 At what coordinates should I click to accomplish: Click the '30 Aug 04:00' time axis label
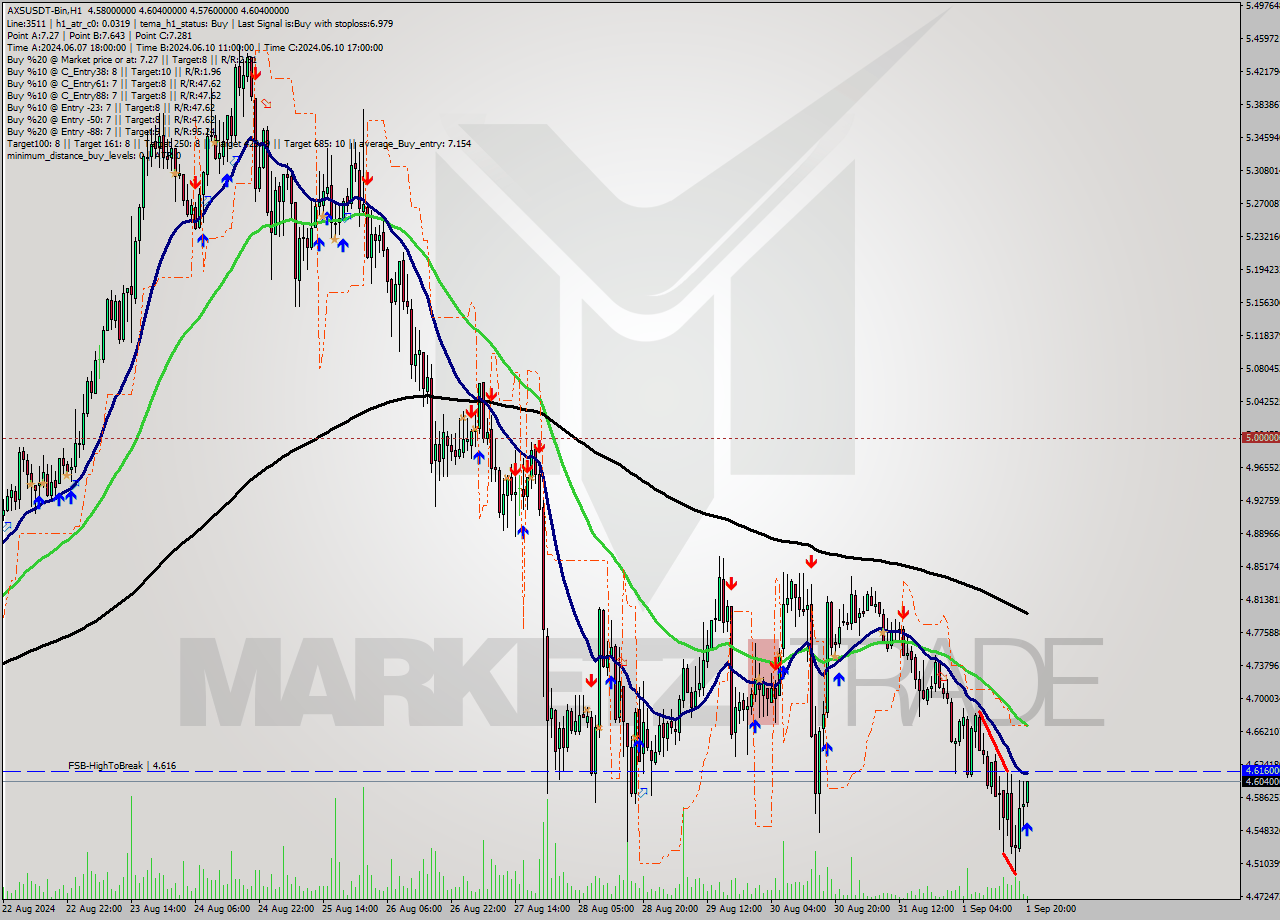tap(797, 908)
